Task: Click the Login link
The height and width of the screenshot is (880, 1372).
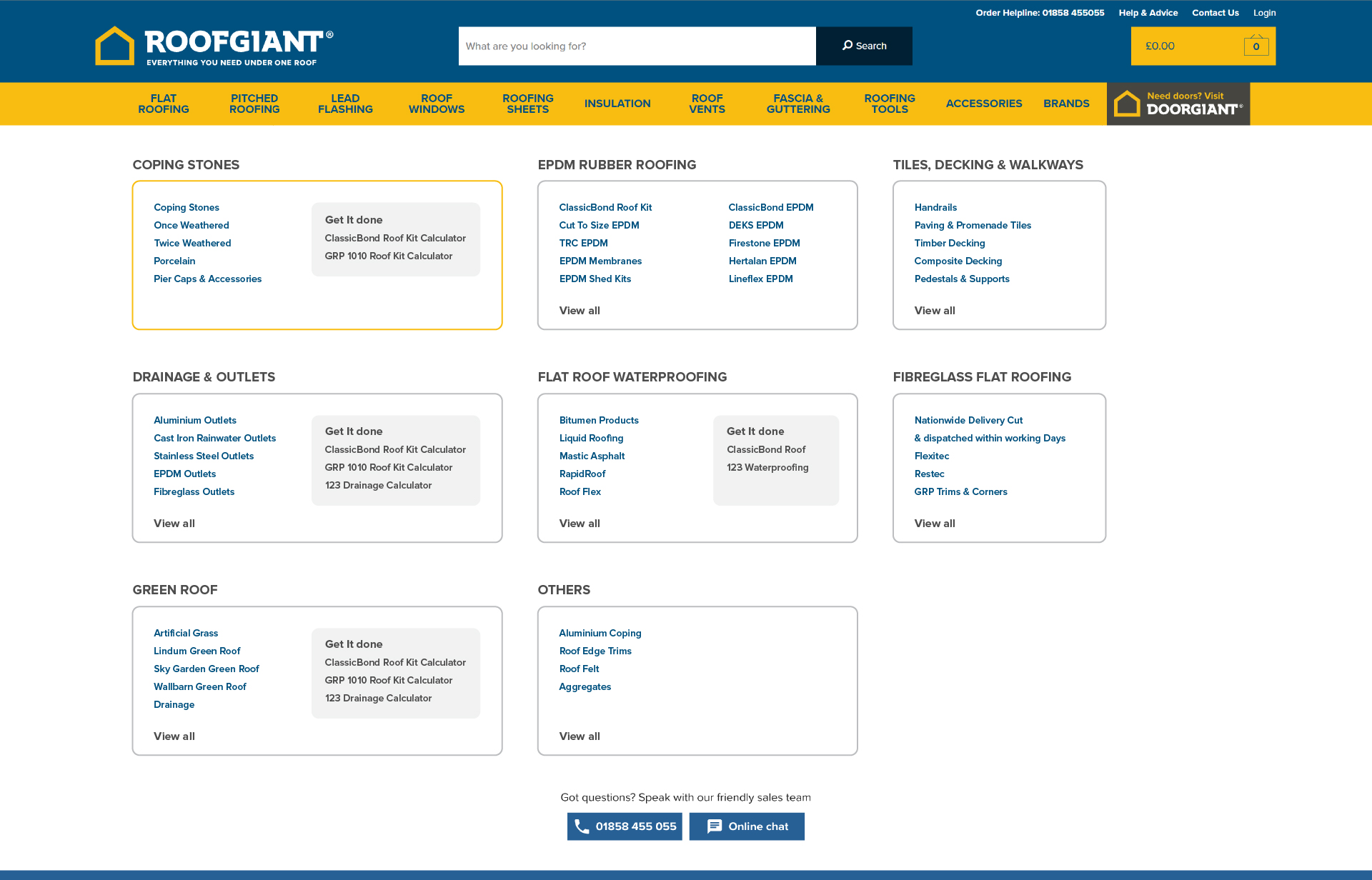Action: tap(1264, 13)
